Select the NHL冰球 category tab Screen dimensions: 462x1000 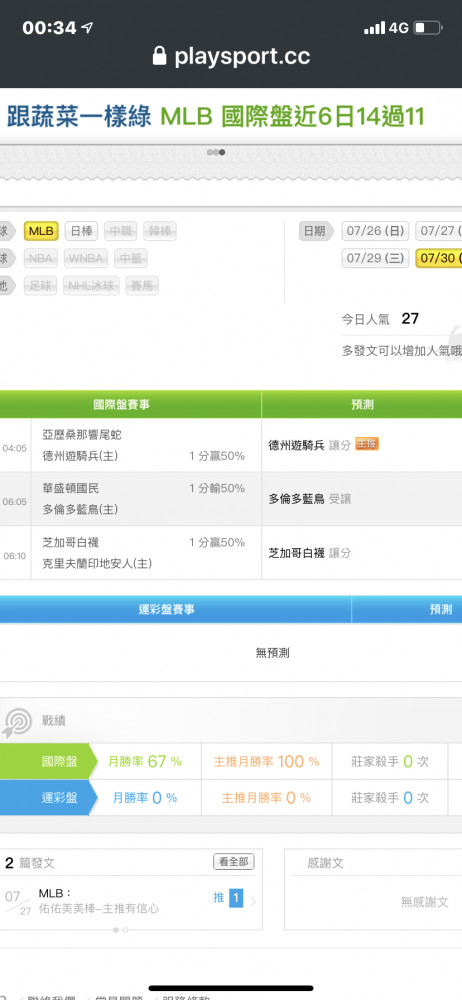coord(91,286)
